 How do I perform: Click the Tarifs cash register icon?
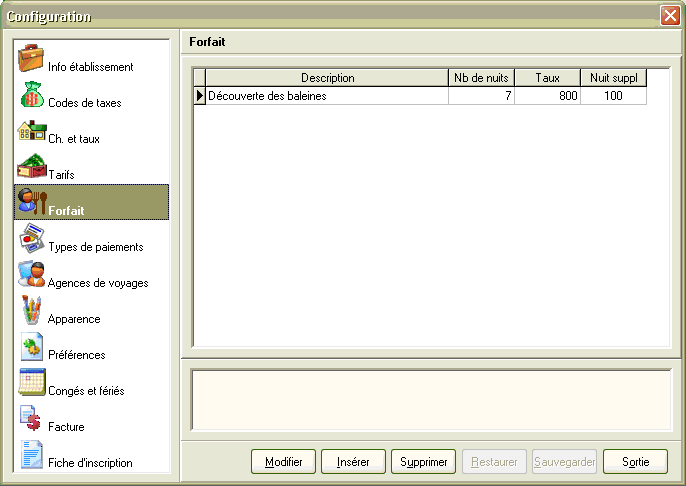[31, 167]
